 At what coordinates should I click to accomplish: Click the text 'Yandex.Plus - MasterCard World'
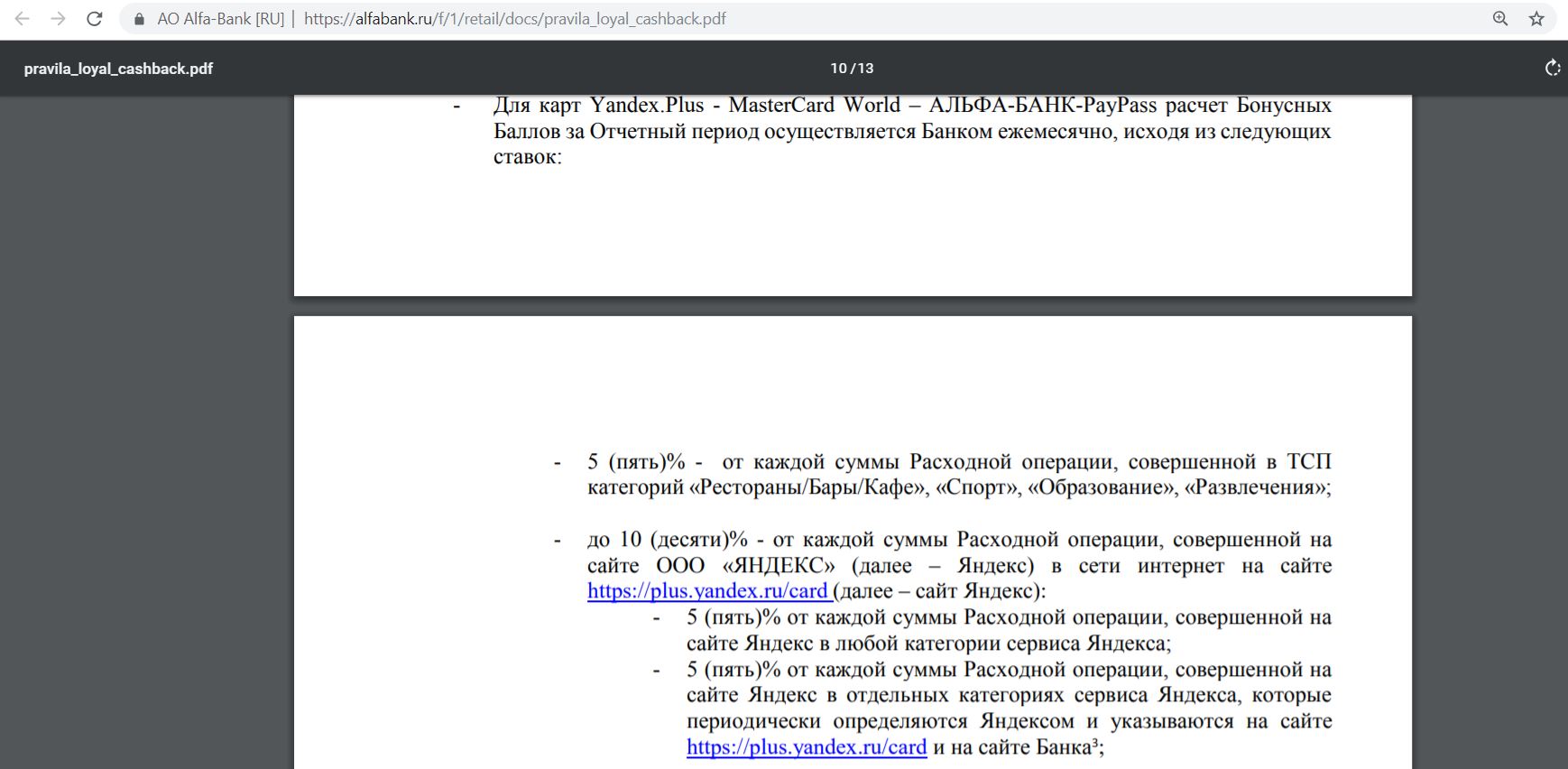[745, 105]
